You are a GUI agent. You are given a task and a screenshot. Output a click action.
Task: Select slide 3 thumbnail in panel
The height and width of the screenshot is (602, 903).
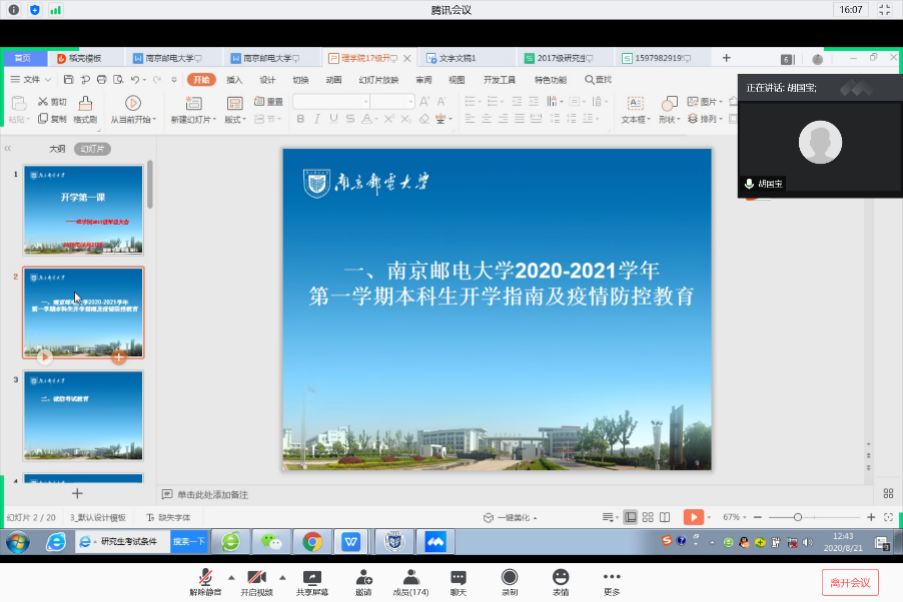click(x=83, y=414)
